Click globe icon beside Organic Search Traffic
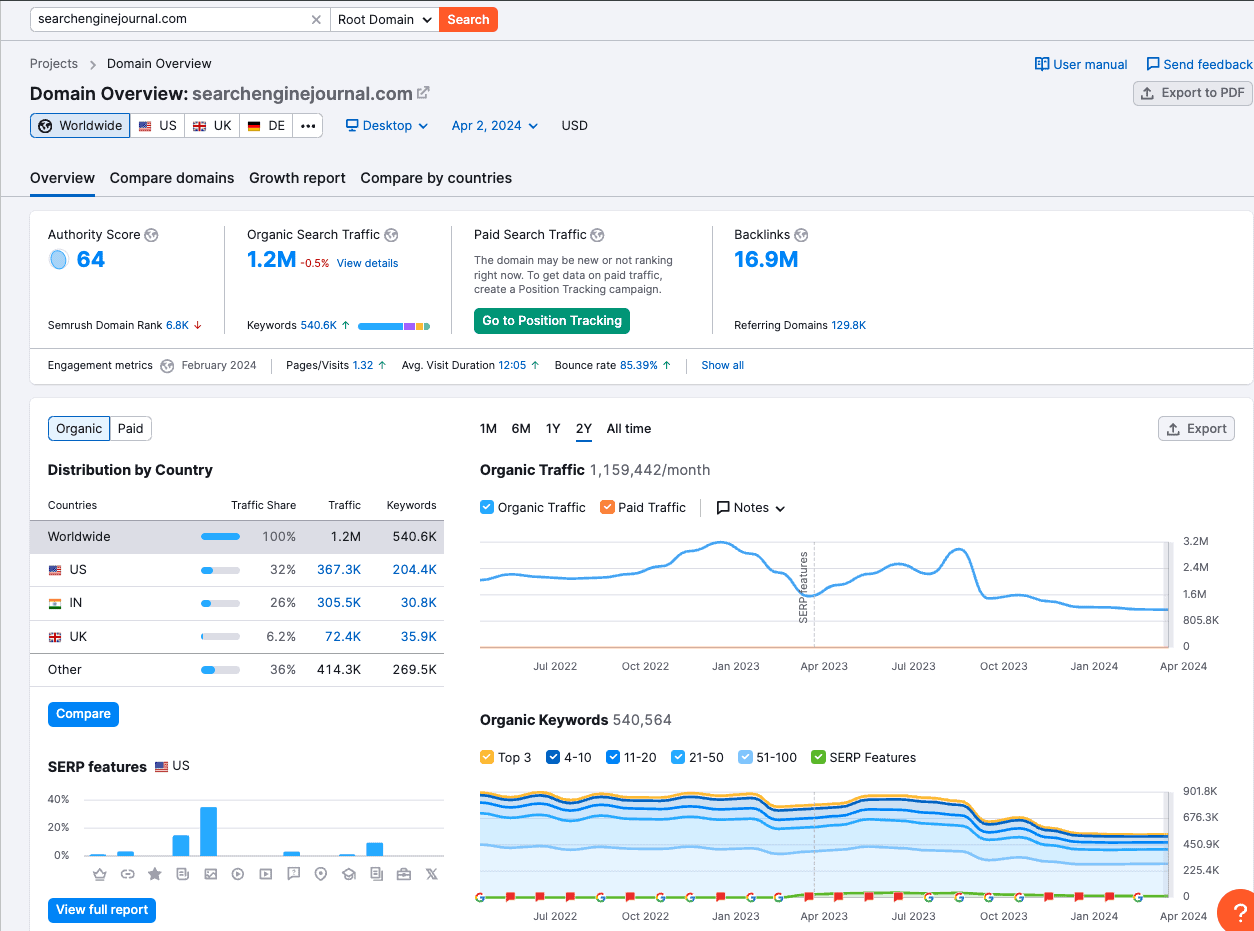 391,235
